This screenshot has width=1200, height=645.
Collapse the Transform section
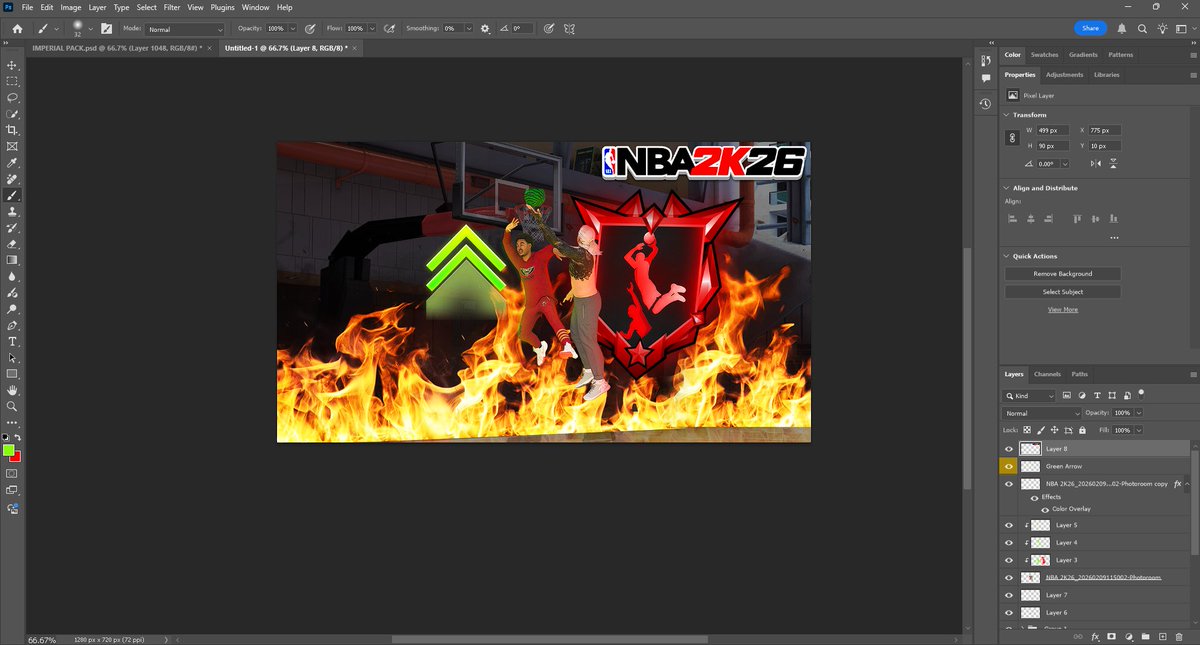pos(1007,115)
